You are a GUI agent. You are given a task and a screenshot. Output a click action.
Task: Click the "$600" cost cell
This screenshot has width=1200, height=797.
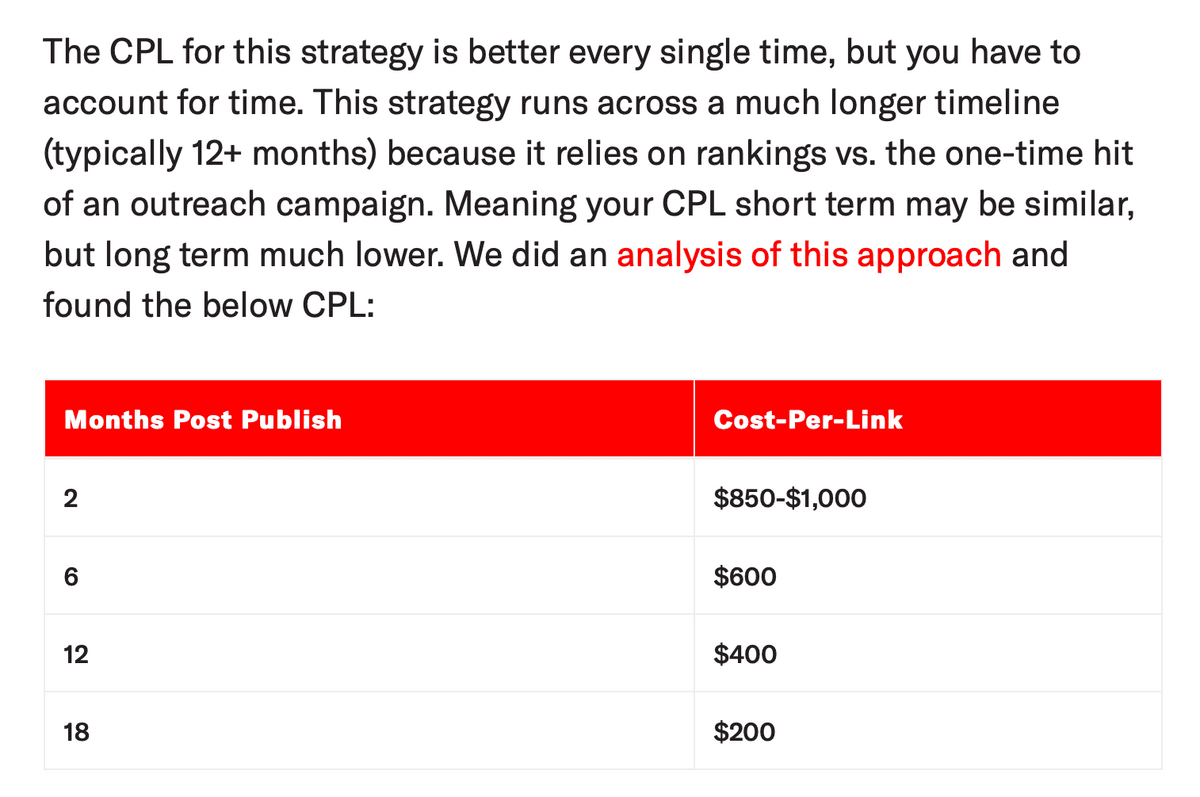(928, 575)
